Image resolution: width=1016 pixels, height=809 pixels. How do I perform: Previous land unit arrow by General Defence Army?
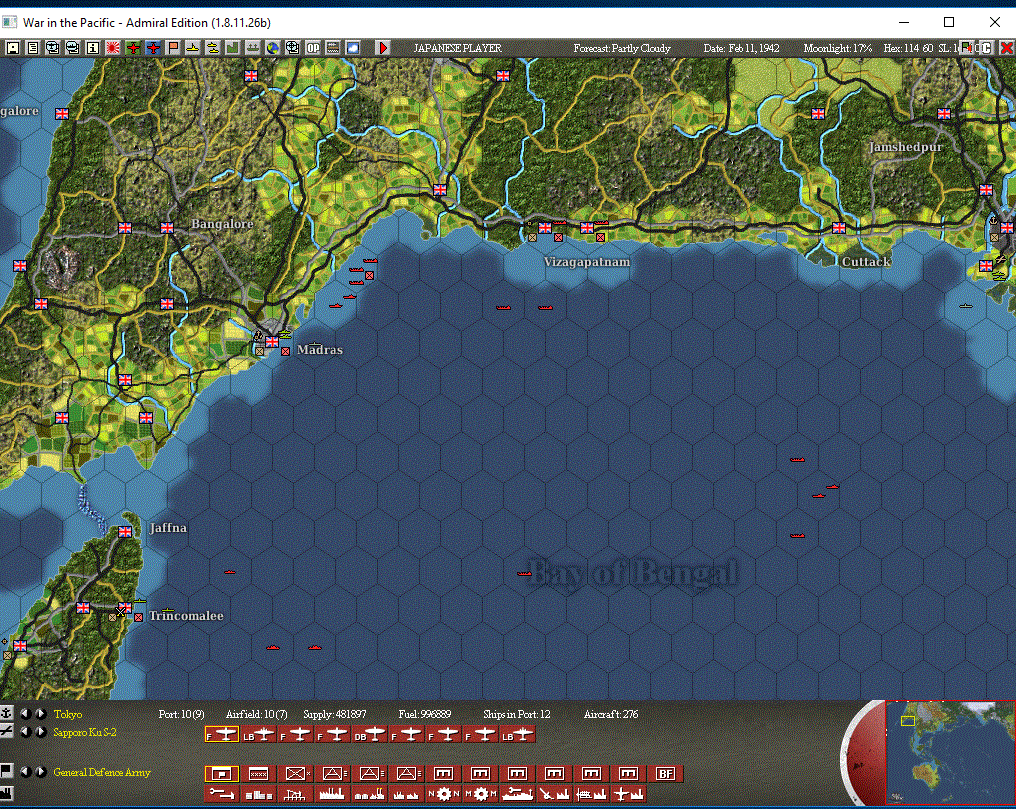point(25,771)
